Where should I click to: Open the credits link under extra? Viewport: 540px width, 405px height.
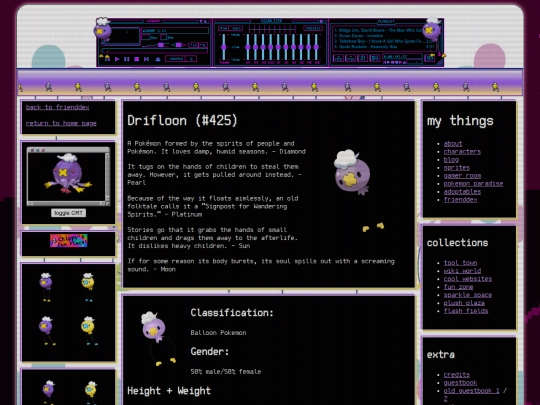click(457, 375)
